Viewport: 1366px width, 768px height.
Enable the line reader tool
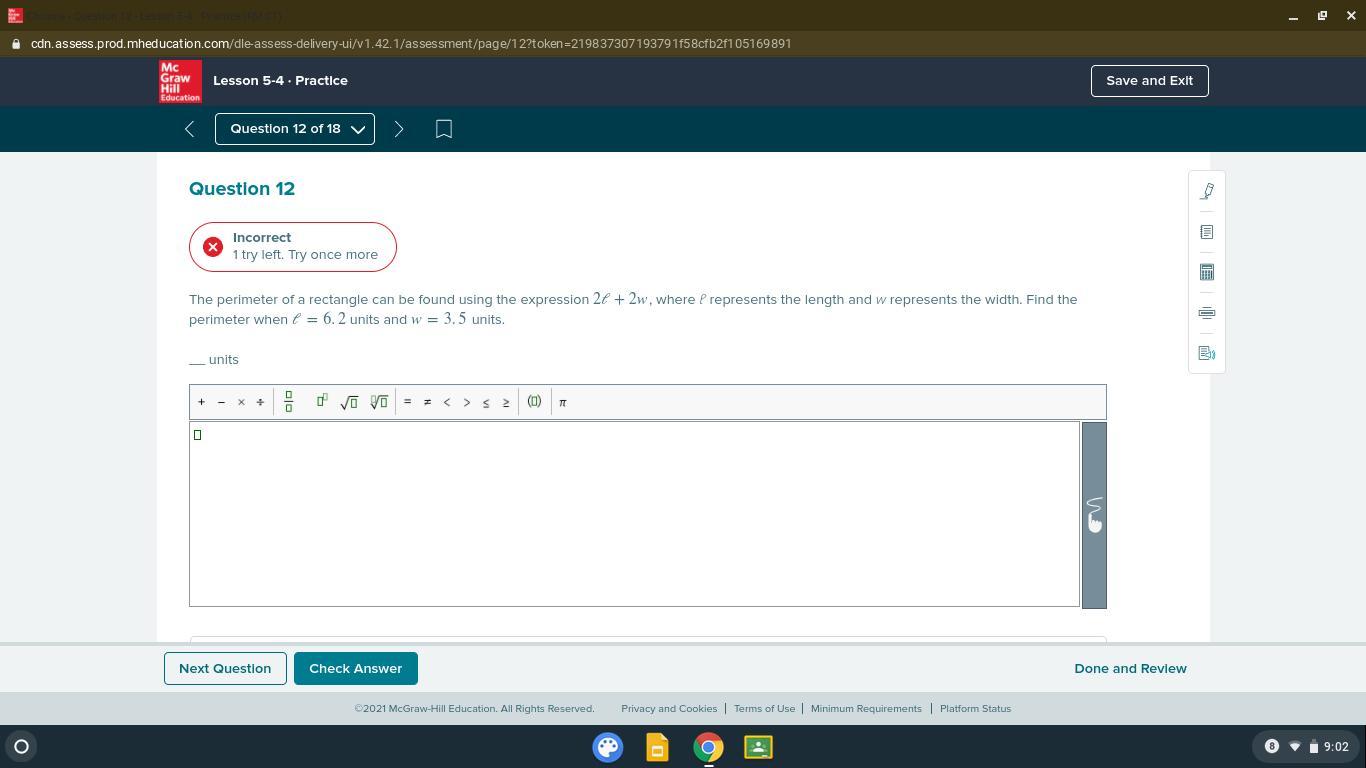(x=1207, y=313)
